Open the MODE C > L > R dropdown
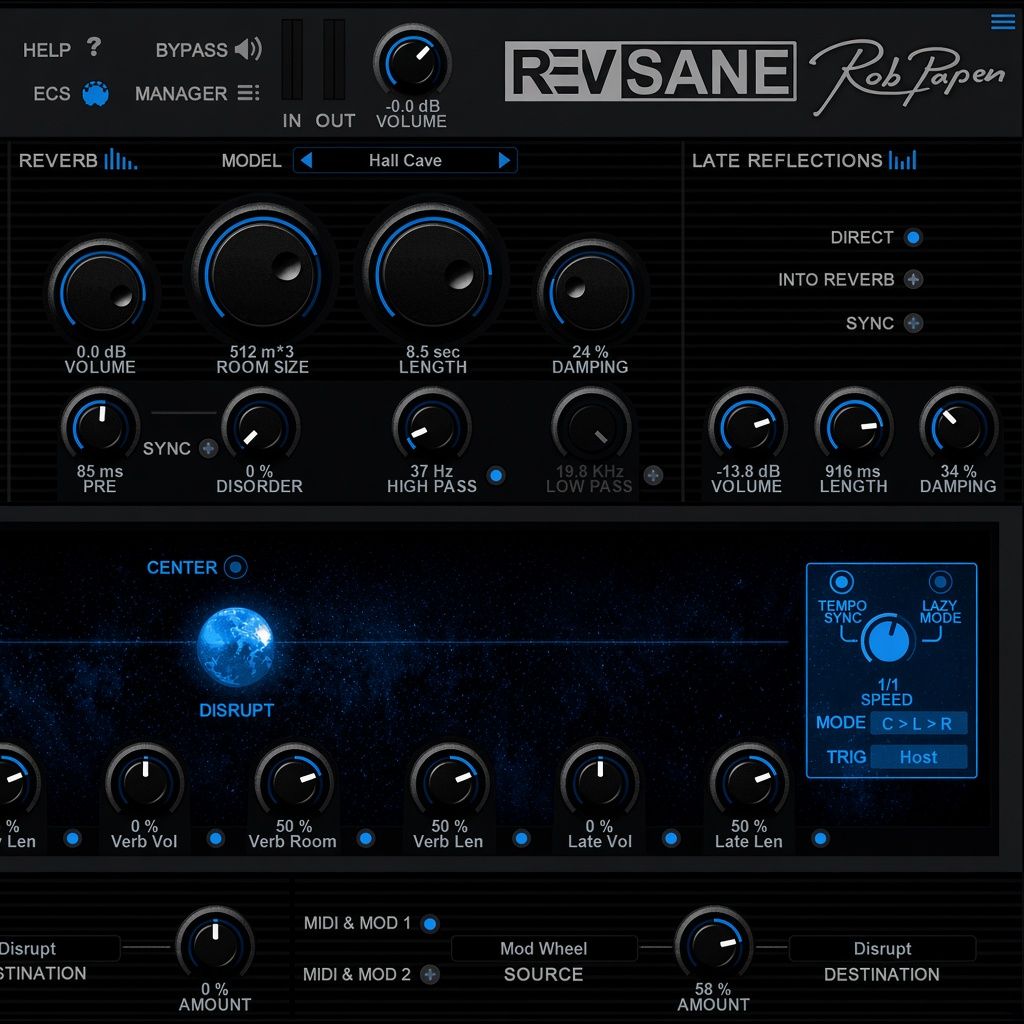 tap(918, 723)
